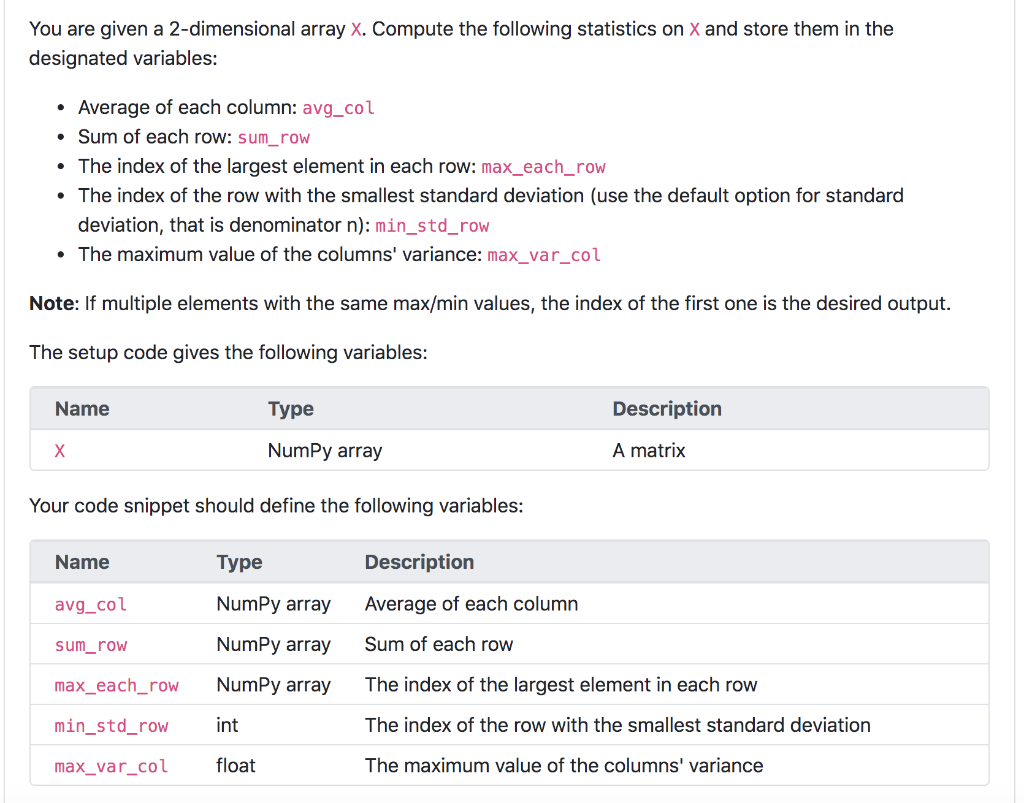This screenshot has width=1024, height=803.
Task: Click the bold 'Note' text
Action: pos(52,304)
